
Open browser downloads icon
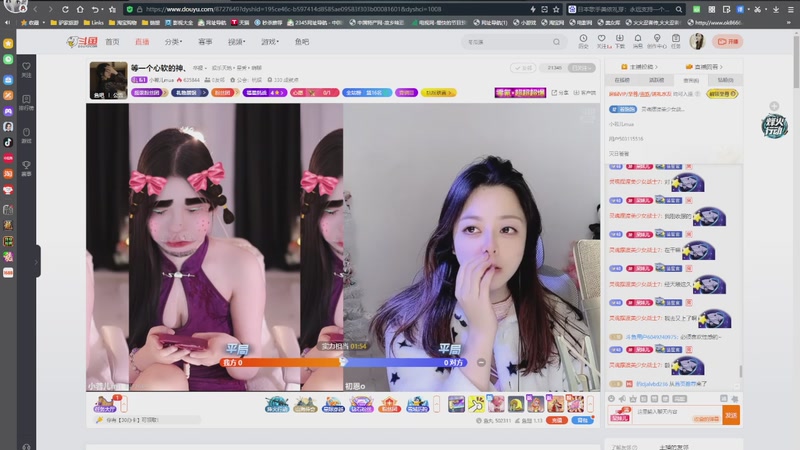click(776, 9)
